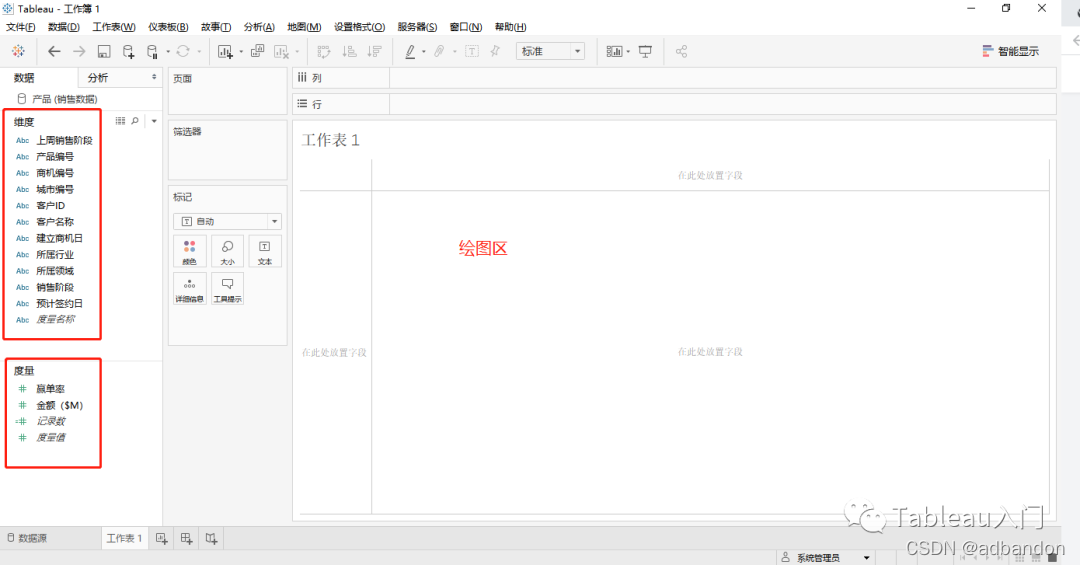Click the highlight pen icon
Viewport: 1080px width, 565px height.
(411, 51)
